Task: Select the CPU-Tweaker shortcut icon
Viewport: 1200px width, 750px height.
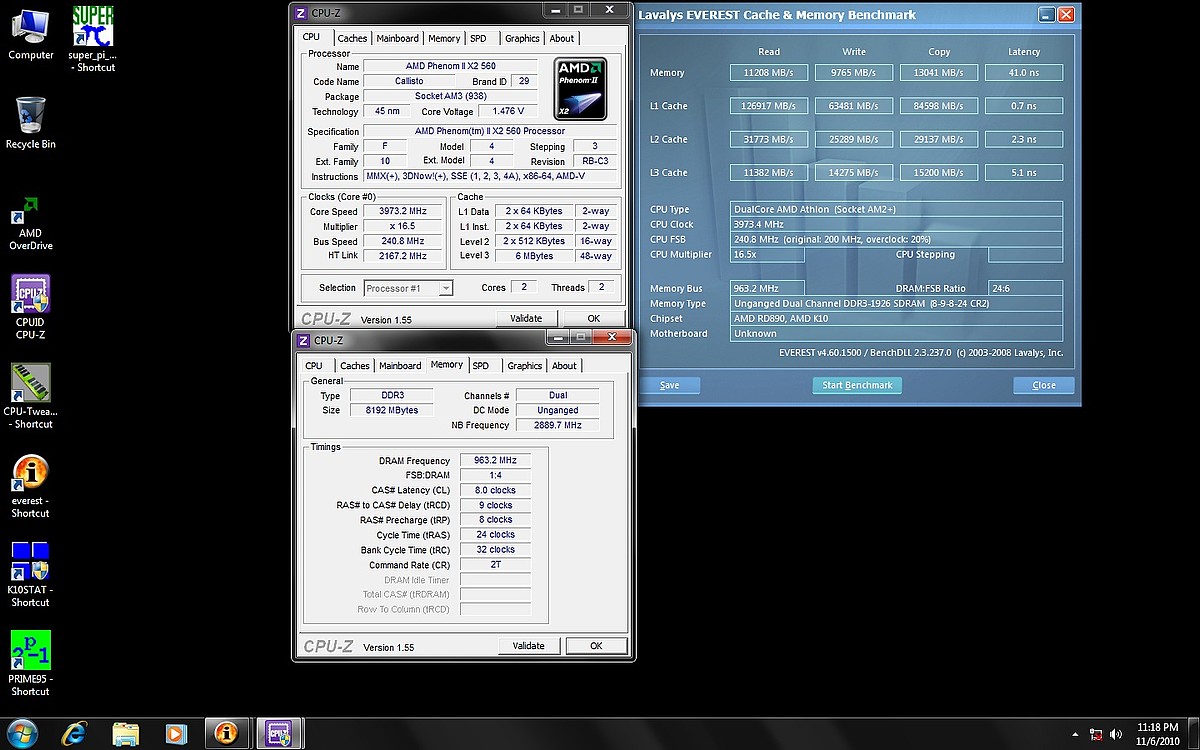Action: (x=30, y=396)
